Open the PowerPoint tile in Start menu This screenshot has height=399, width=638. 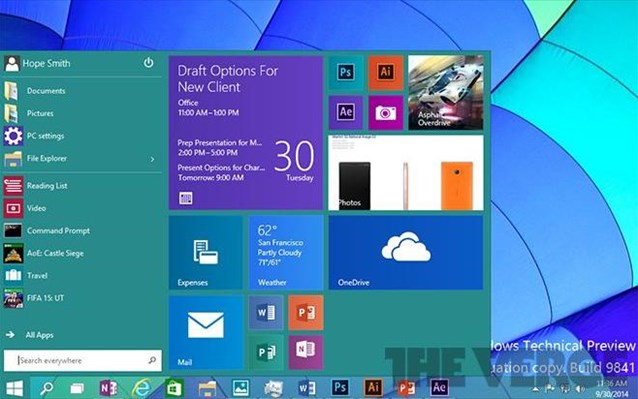click(306, 312)
